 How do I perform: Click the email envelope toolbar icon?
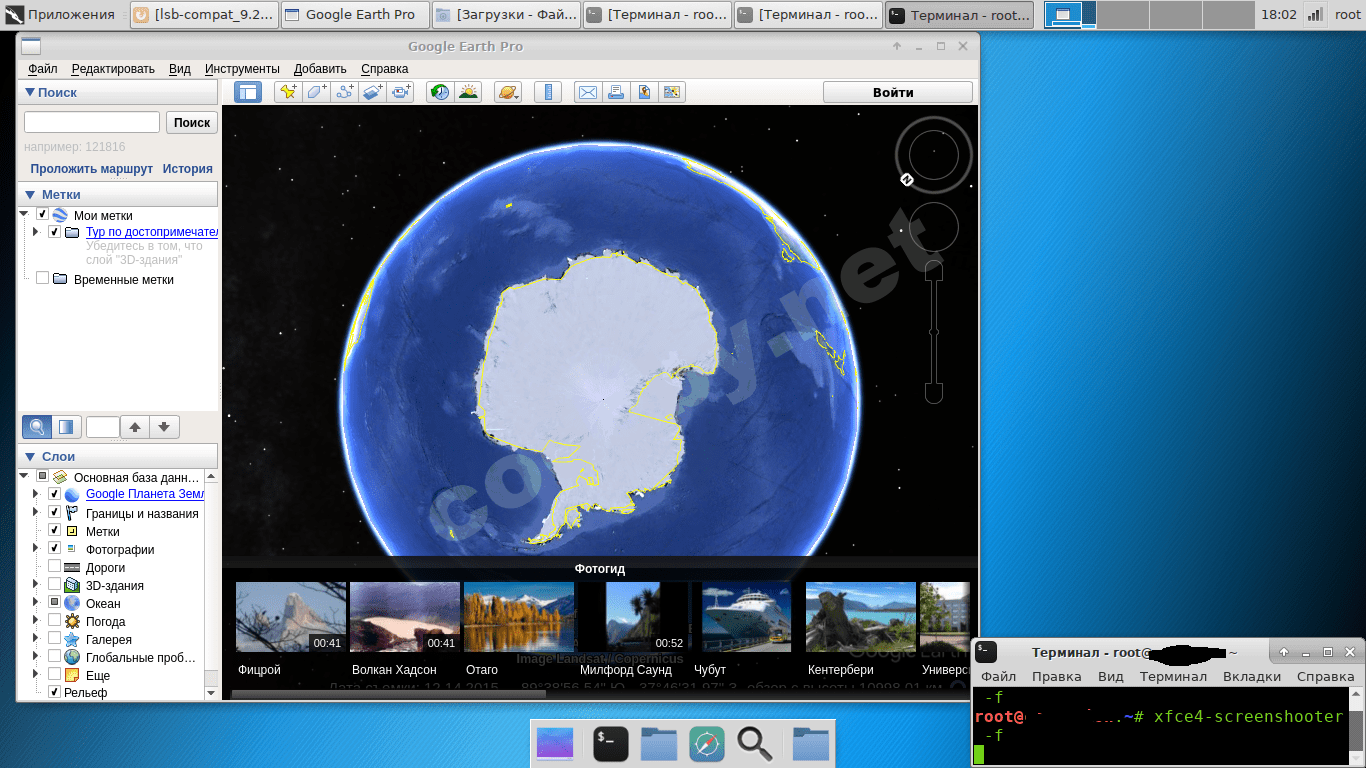[587, 92]
